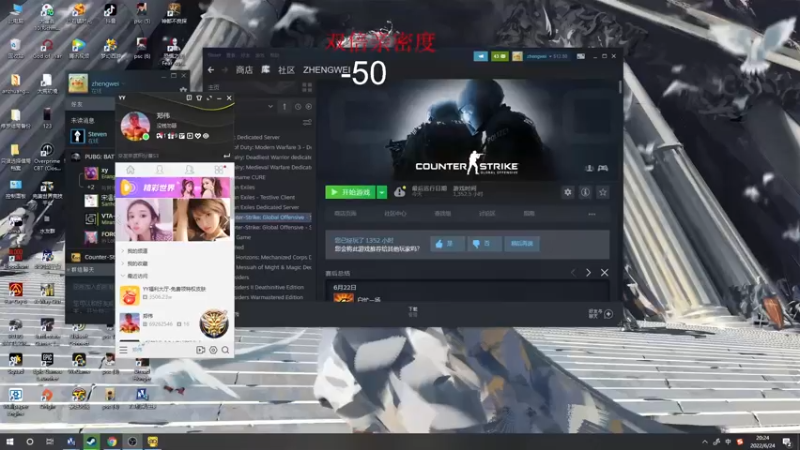800x450 pixels.
Task: Go to next post-game summary arrow
Action: pyautogui.click(x=588, y=273)
